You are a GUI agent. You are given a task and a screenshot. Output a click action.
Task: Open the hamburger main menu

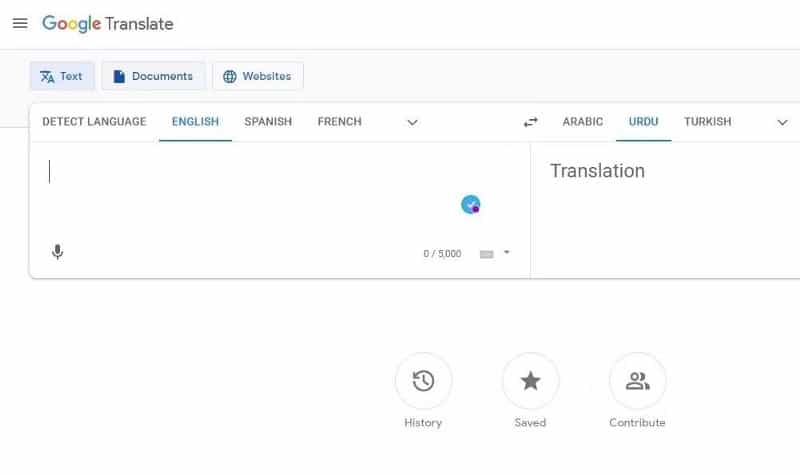(x=20, y=23)
